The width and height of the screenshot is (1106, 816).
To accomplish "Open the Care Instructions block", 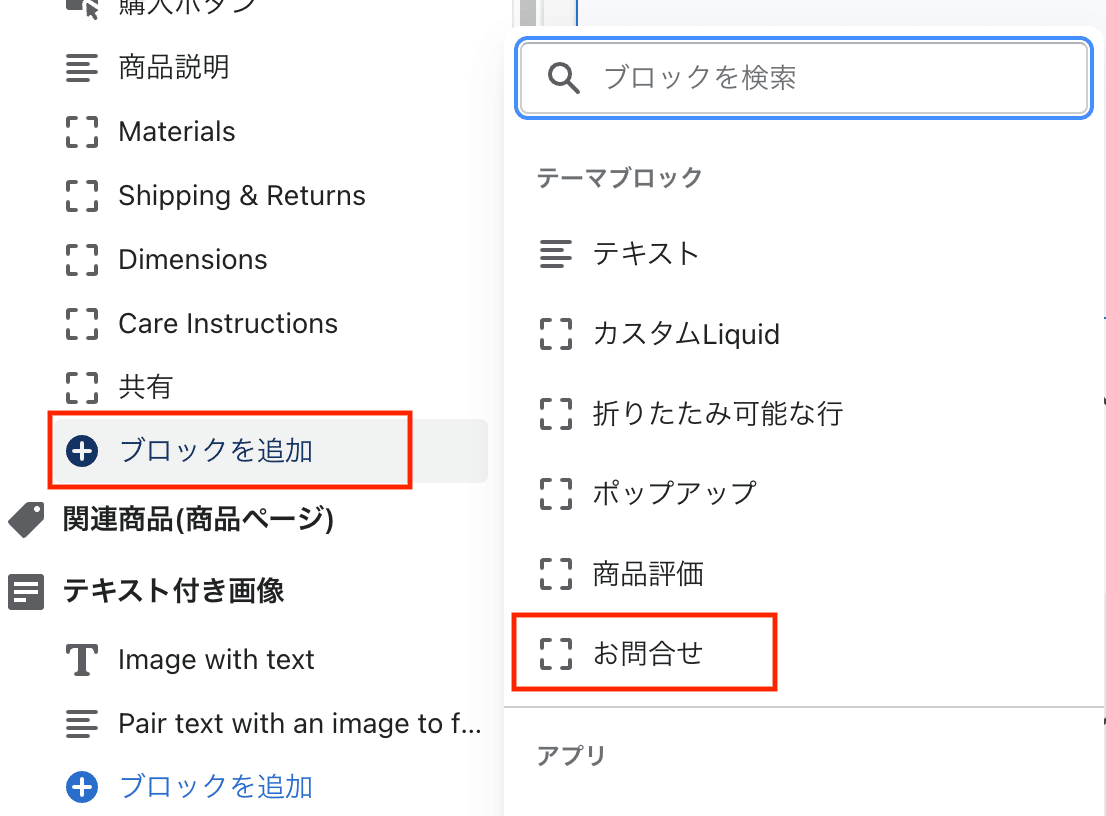I will pyautogui.click(x=228, y=324).
